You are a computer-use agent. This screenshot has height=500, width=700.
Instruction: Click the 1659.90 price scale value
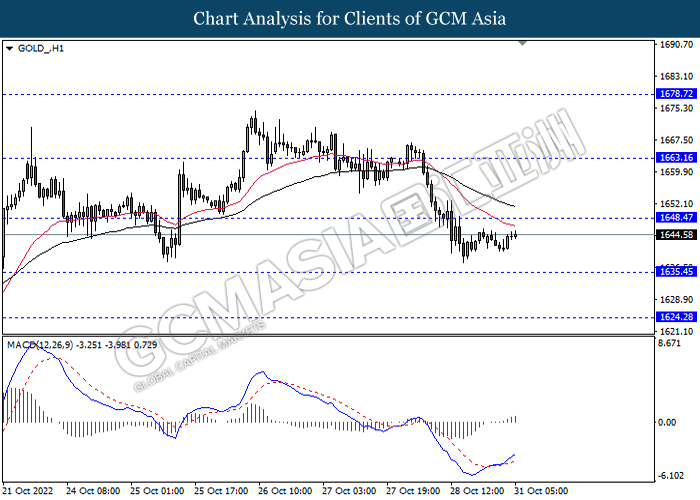[x=677, y=172]
